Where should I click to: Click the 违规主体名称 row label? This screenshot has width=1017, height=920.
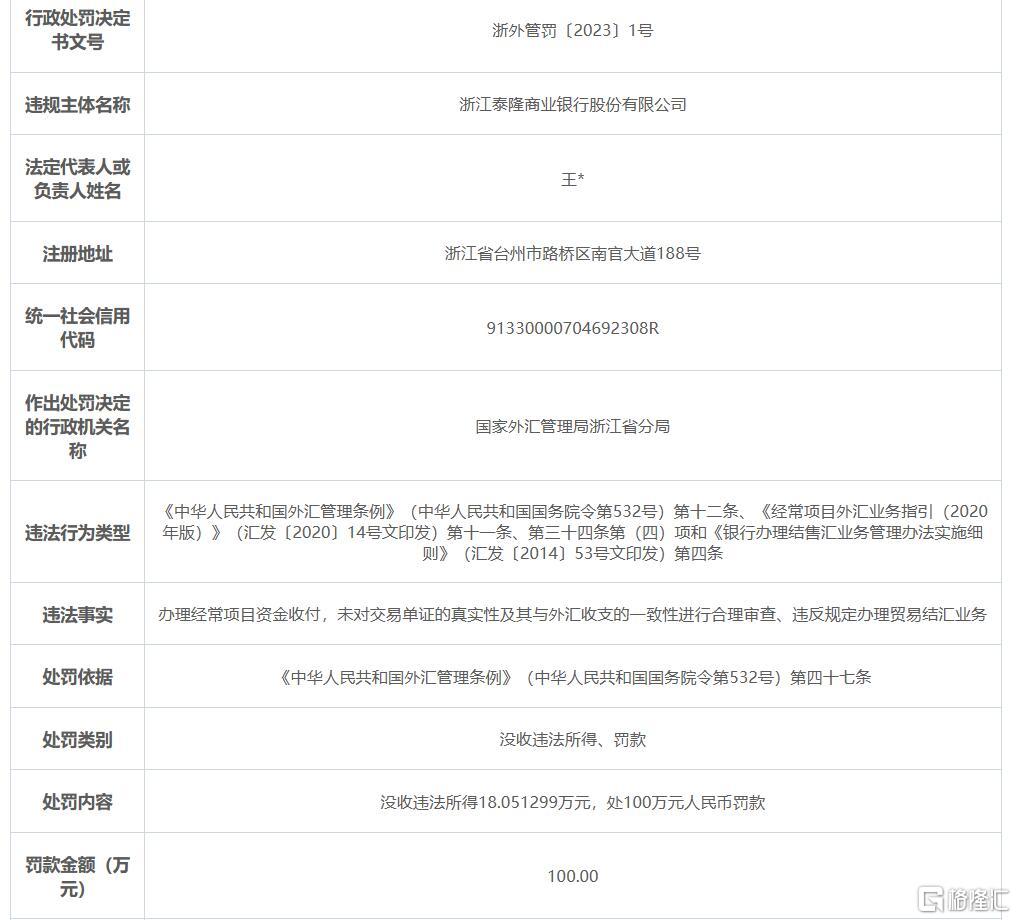77,104
